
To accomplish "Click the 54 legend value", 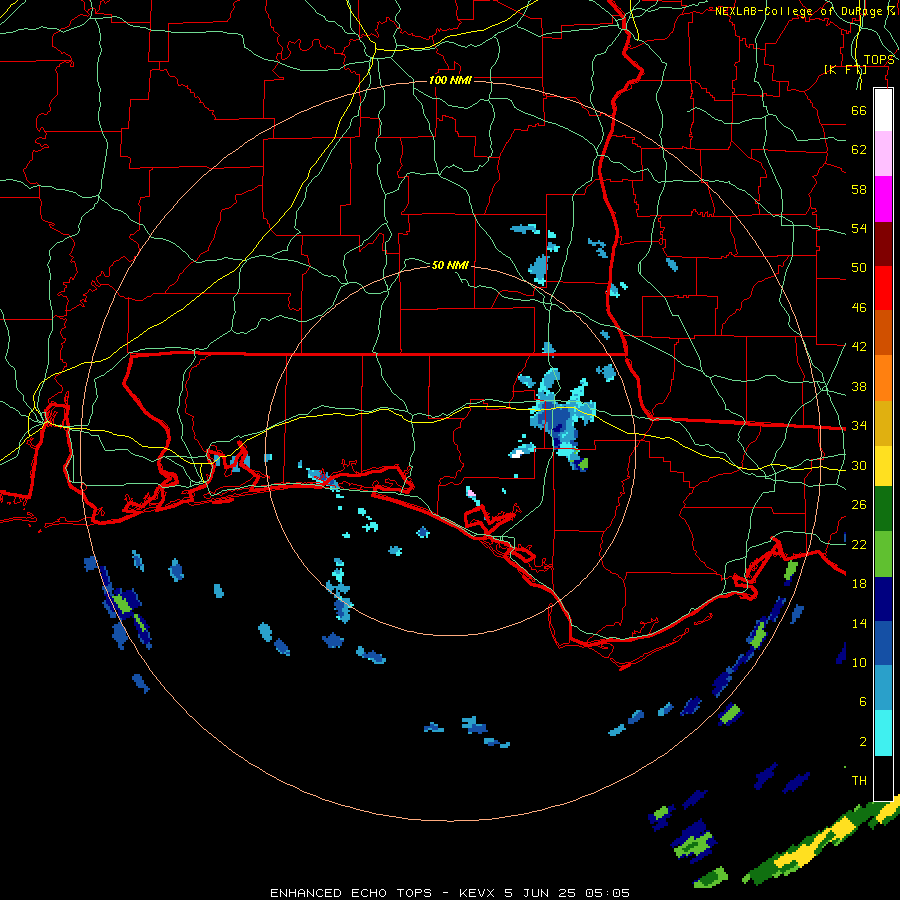I will 859,228.
